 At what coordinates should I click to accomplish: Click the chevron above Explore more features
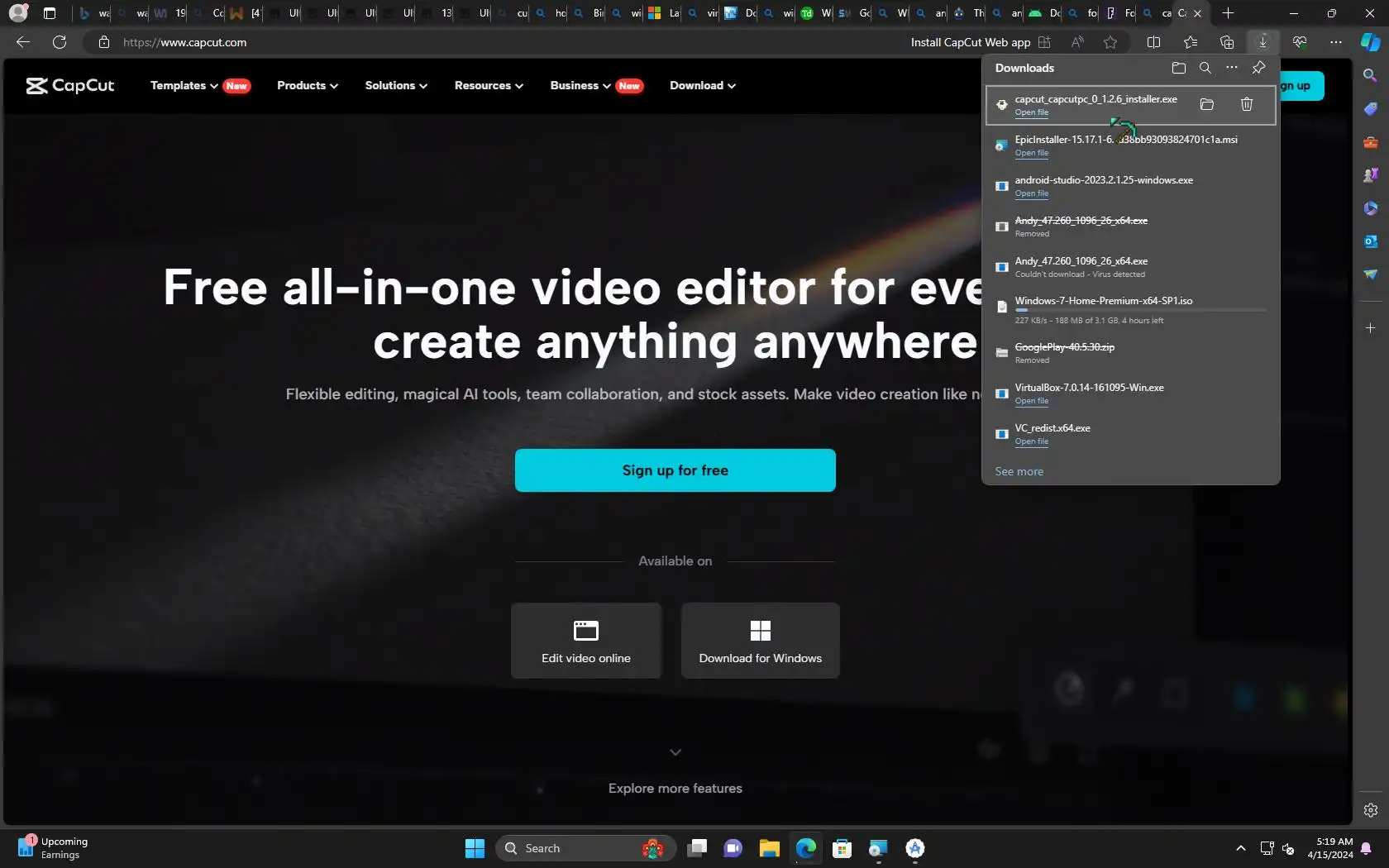pyautogui.click(x=675, y=752)
